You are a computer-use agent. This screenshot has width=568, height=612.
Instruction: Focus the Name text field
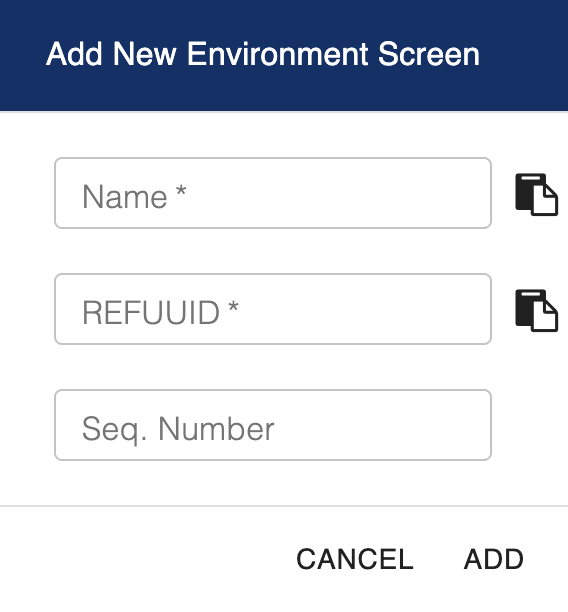(x=273, y=193)
